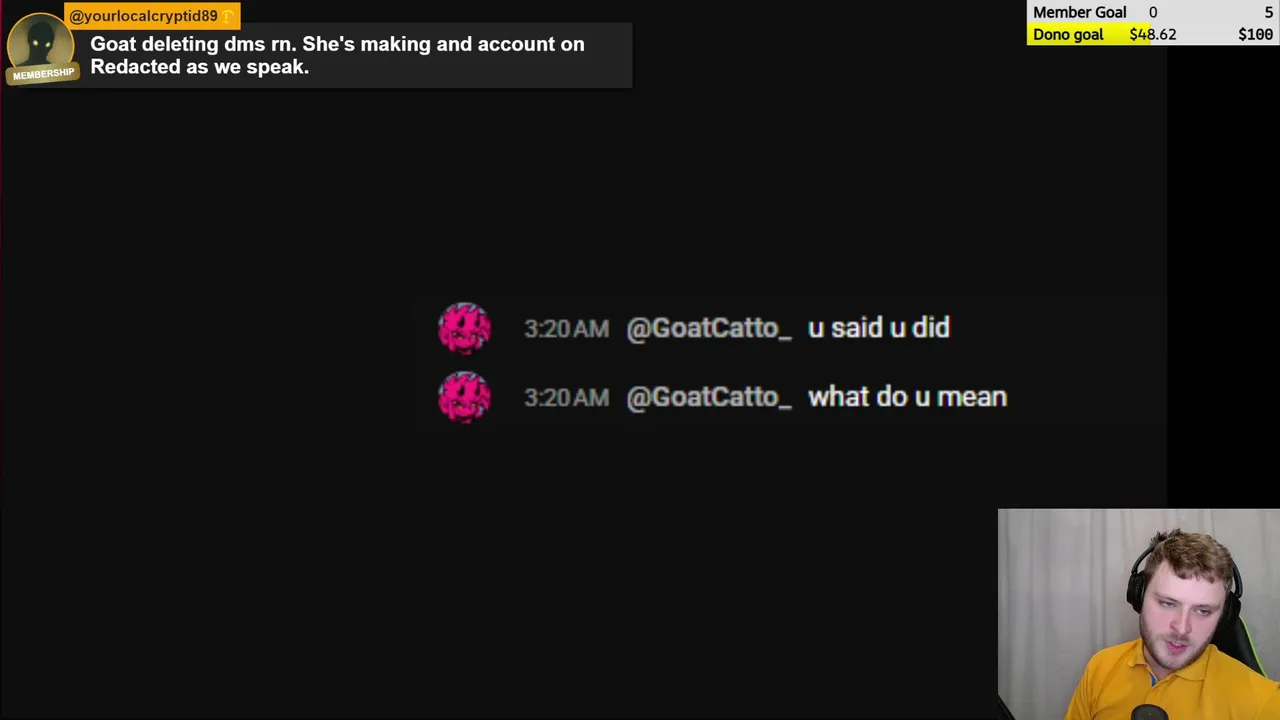Select the @GoatCatto_ name beside "u said u did"
This screenshot has width=1280, height=720.
pos(708,328)
